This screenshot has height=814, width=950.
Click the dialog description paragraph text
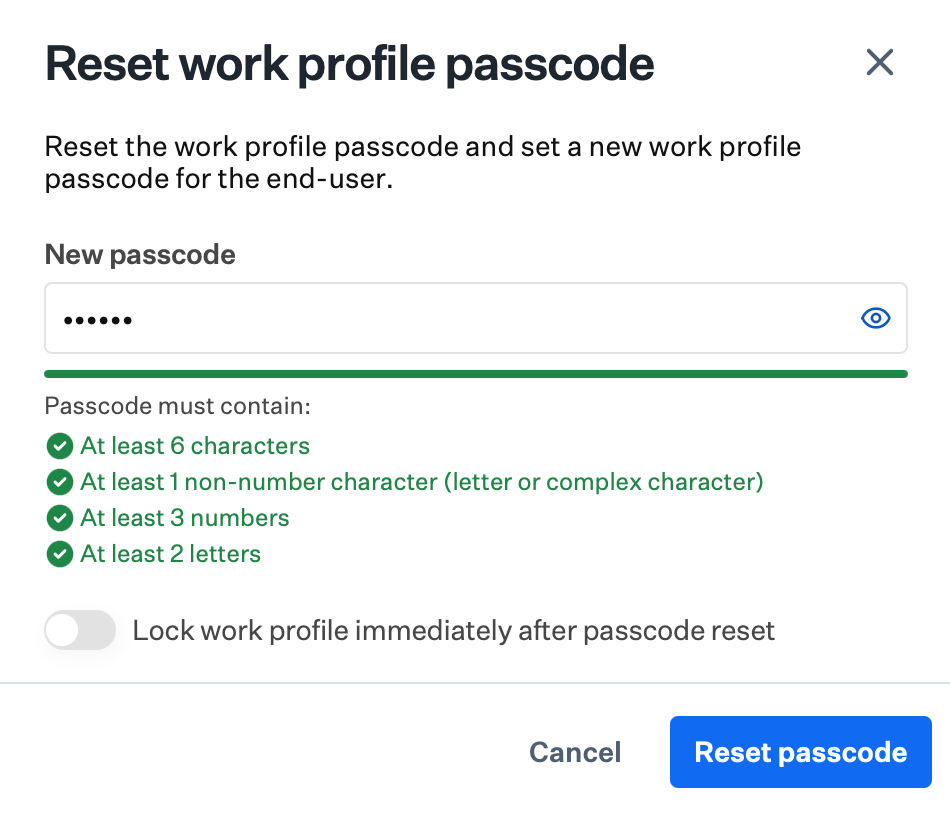click(x=422, y=163)
